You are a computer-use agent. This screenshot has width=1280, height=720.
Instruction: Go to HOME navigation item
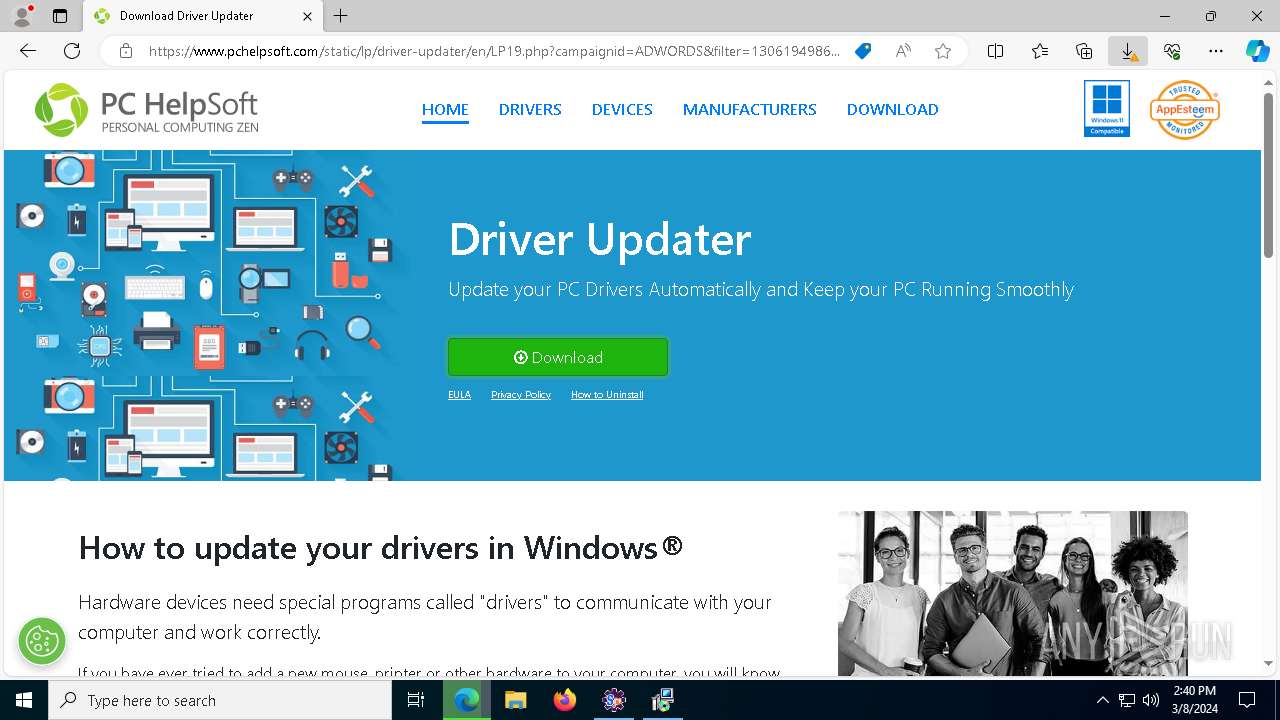click(x=445, y=110)
